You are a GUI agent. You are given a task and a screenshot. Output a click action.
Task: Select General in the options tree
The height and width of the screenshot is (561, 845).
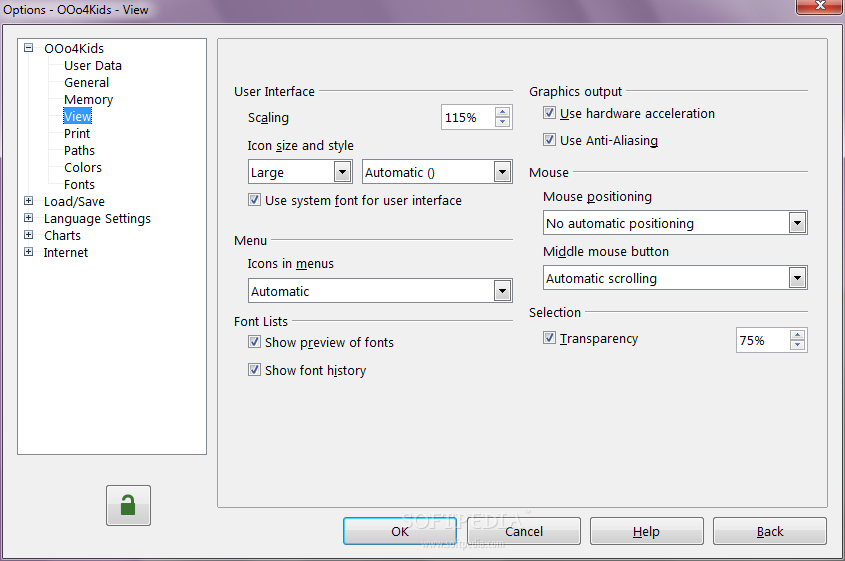pyautogui.click(x=86, y=82)
